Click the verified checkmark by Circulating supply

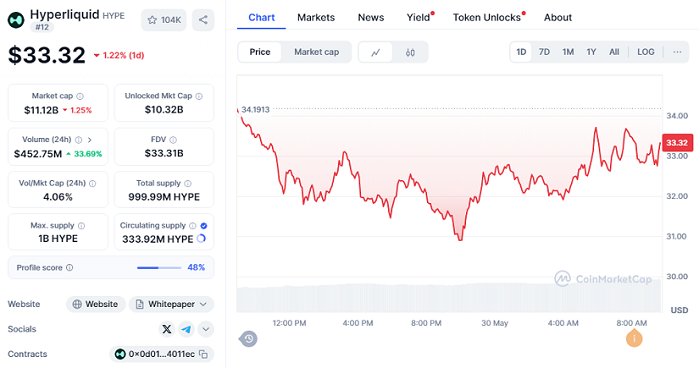click(x=204, y=226)
